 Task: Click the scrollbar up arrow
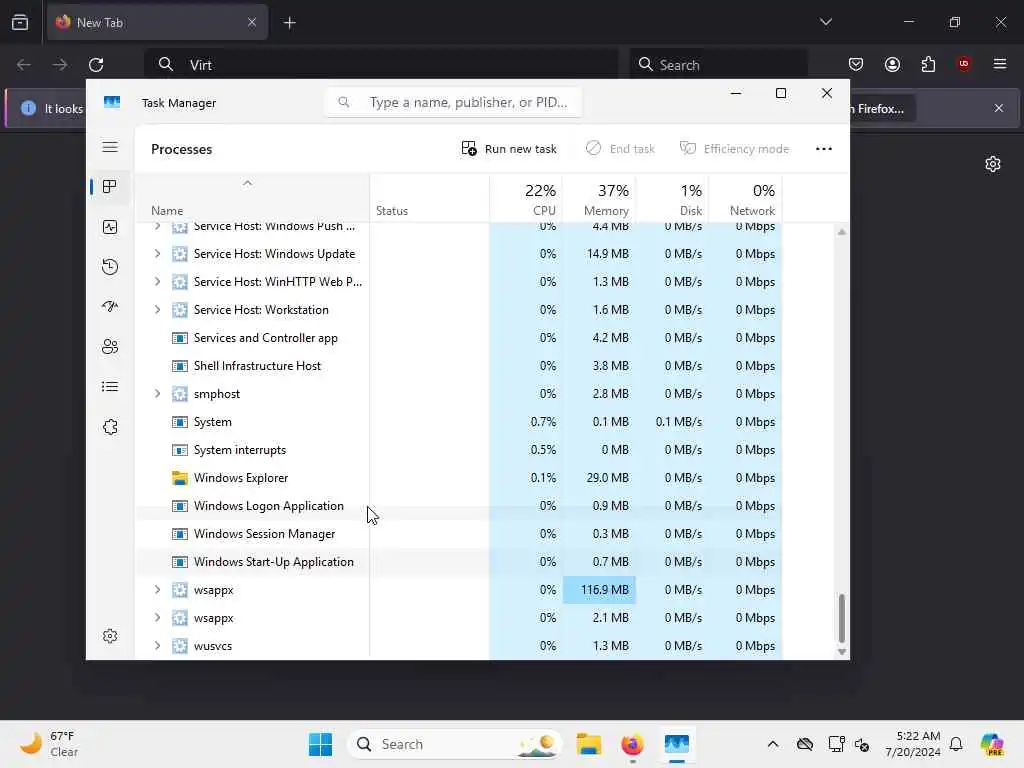[841, 232]
